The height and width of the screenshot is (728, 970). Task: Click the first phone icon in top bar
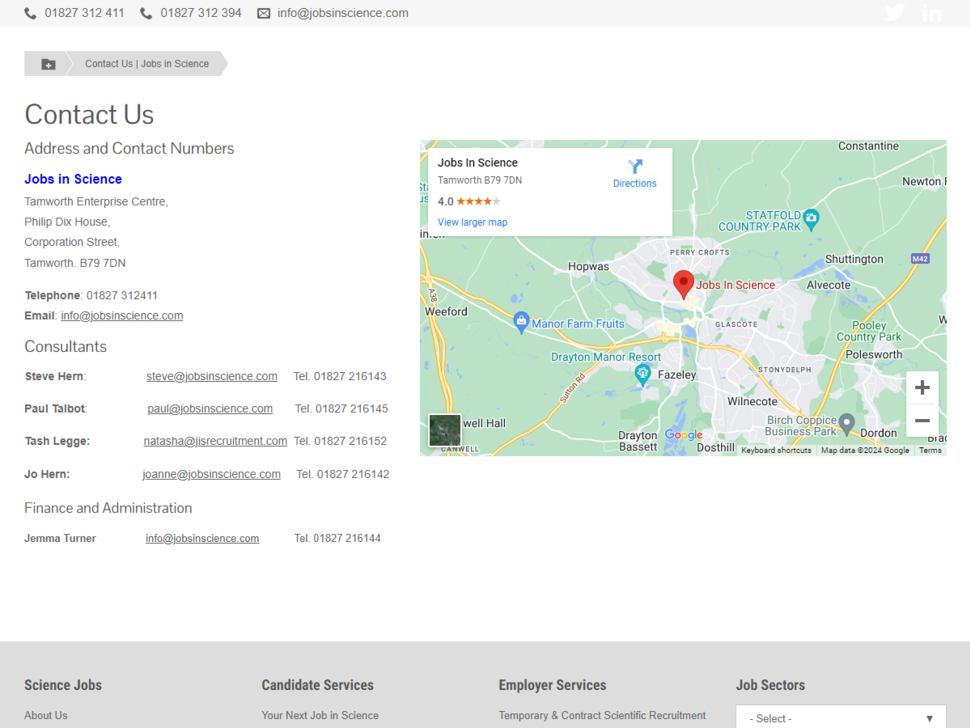[30, 14]
